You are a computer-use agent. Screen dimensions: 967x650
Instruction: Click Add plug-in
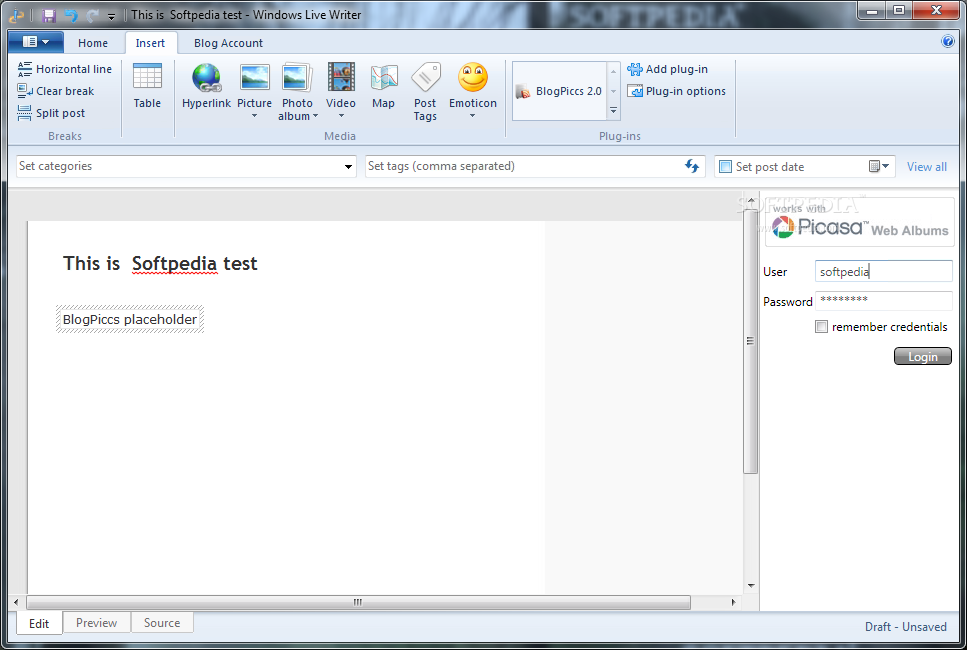[x=668, y=69]
